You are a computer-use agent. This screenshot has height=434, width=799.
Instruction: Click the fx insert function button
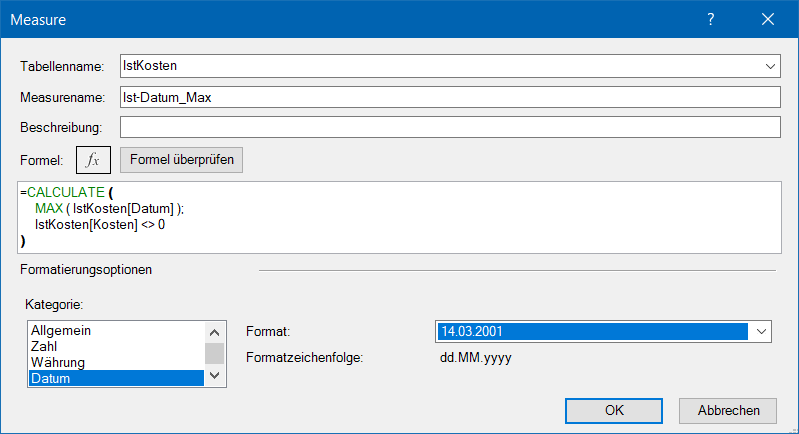93,160
